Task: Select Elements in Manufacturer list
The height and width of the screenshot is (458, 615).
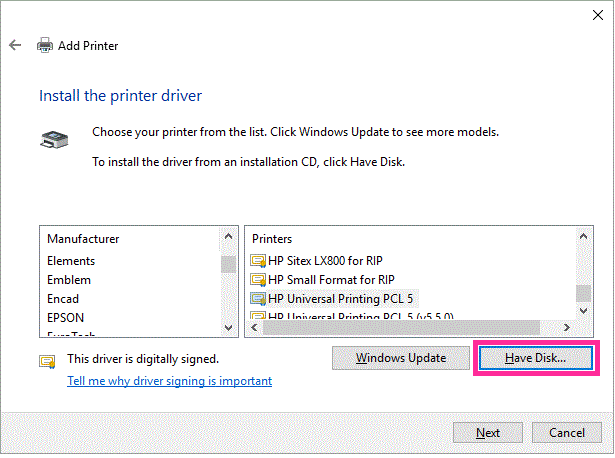Action: 71,261
